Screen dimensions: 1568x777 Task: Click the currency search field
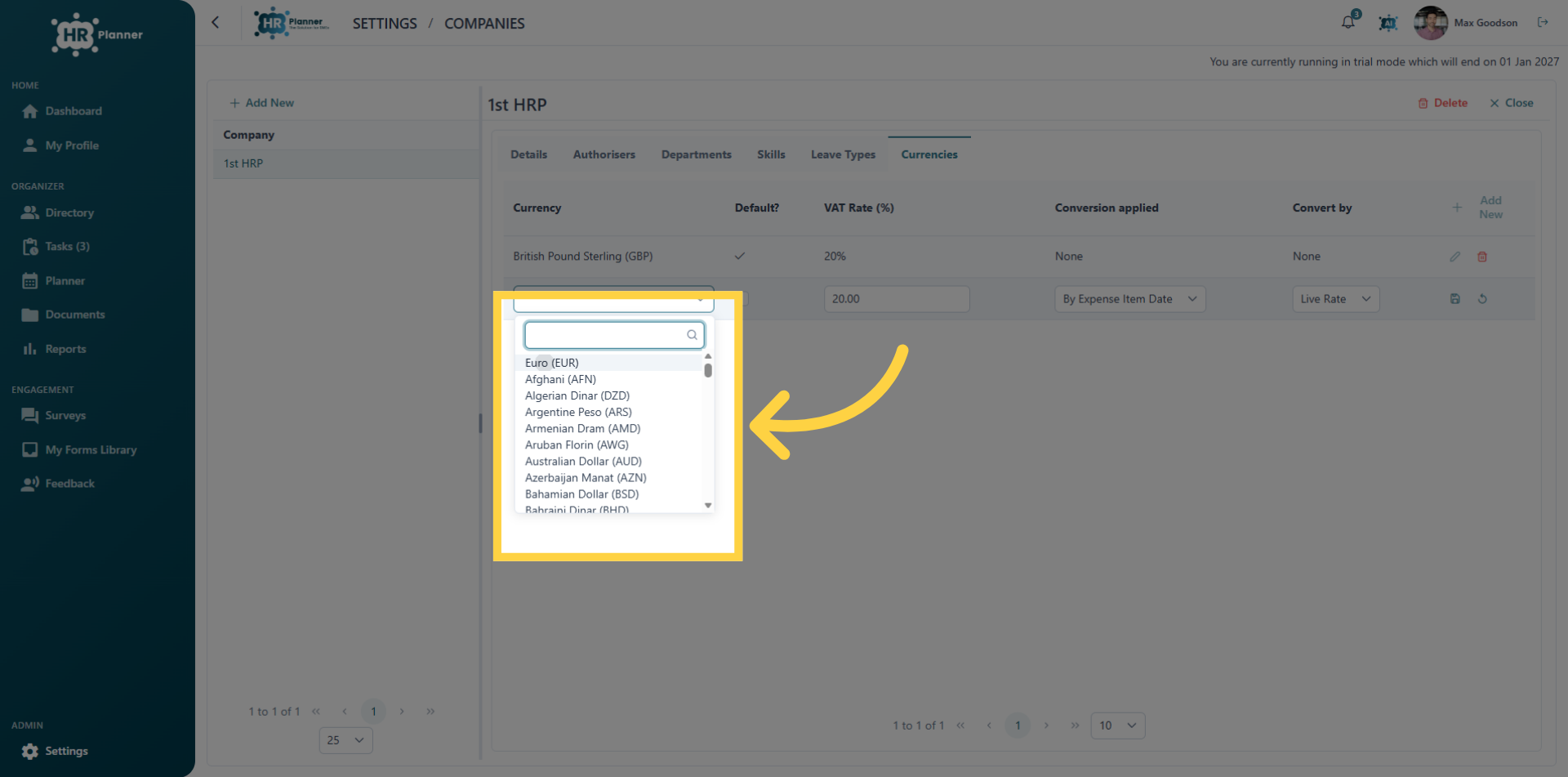614,335
